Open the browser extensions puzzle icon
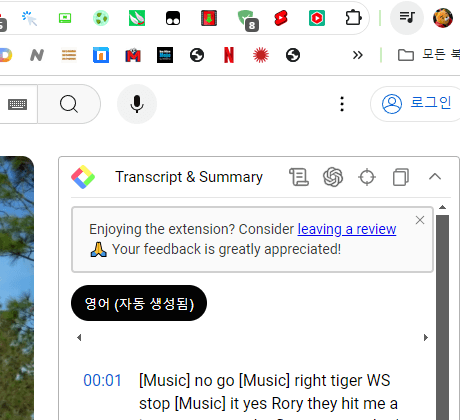Image resolution: width=460 pixels, height=420 pixels. (353, 18)
